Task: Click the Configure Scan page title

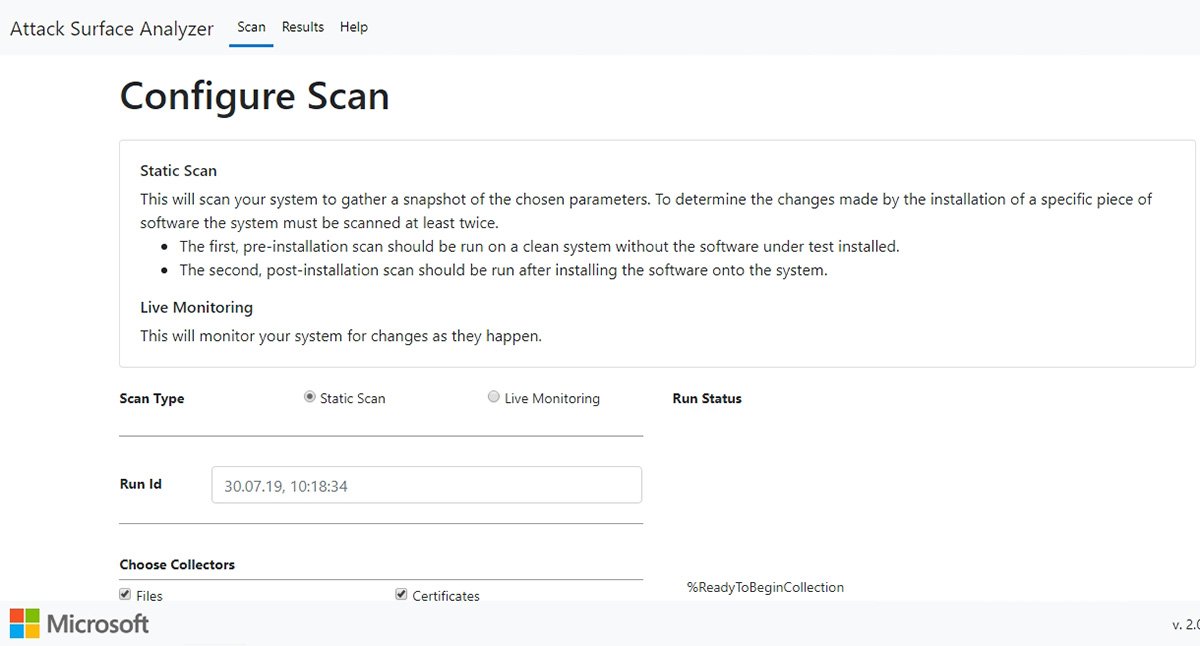Action: (x=254, y=96)
